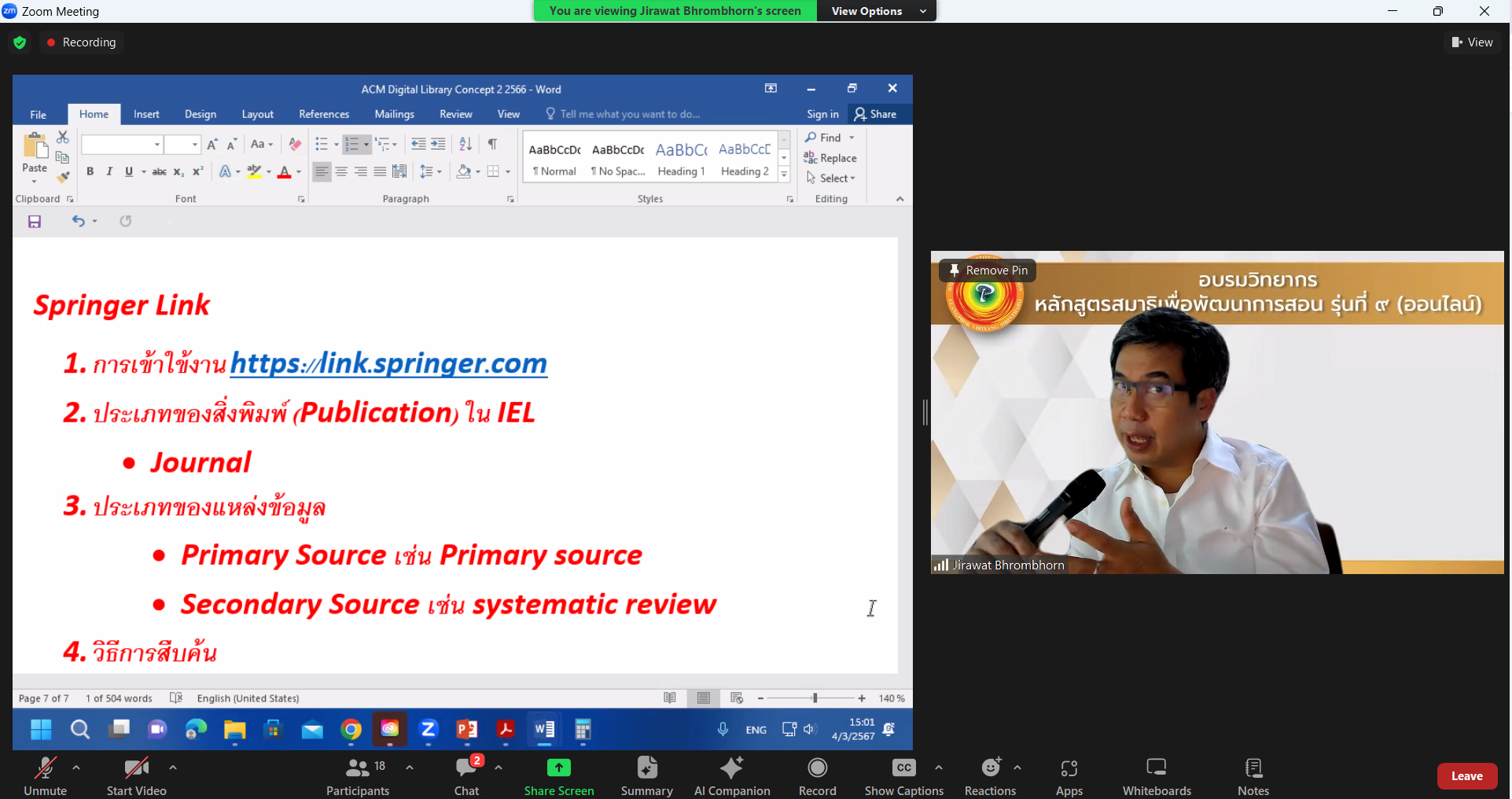Click Remove Pin on video

pyautogui.click(x=988, y=271)
